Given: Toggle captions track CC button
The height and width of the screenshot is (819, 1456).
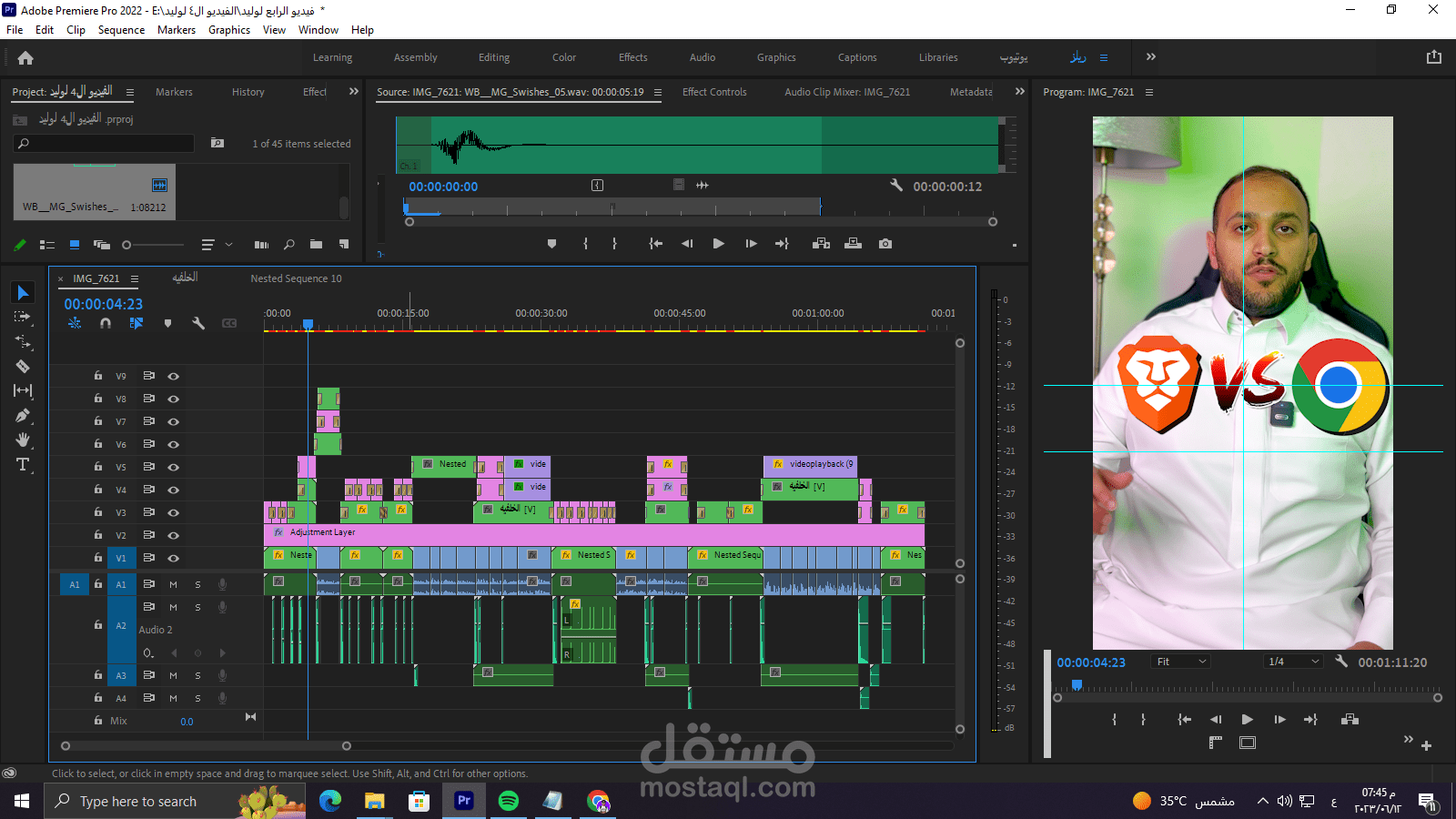Looking at the screenshot, I should [229, 323].
